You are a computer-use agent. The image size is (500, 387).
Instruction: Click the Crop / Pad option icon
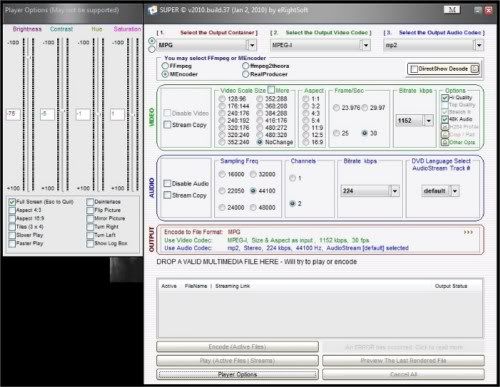445,135
